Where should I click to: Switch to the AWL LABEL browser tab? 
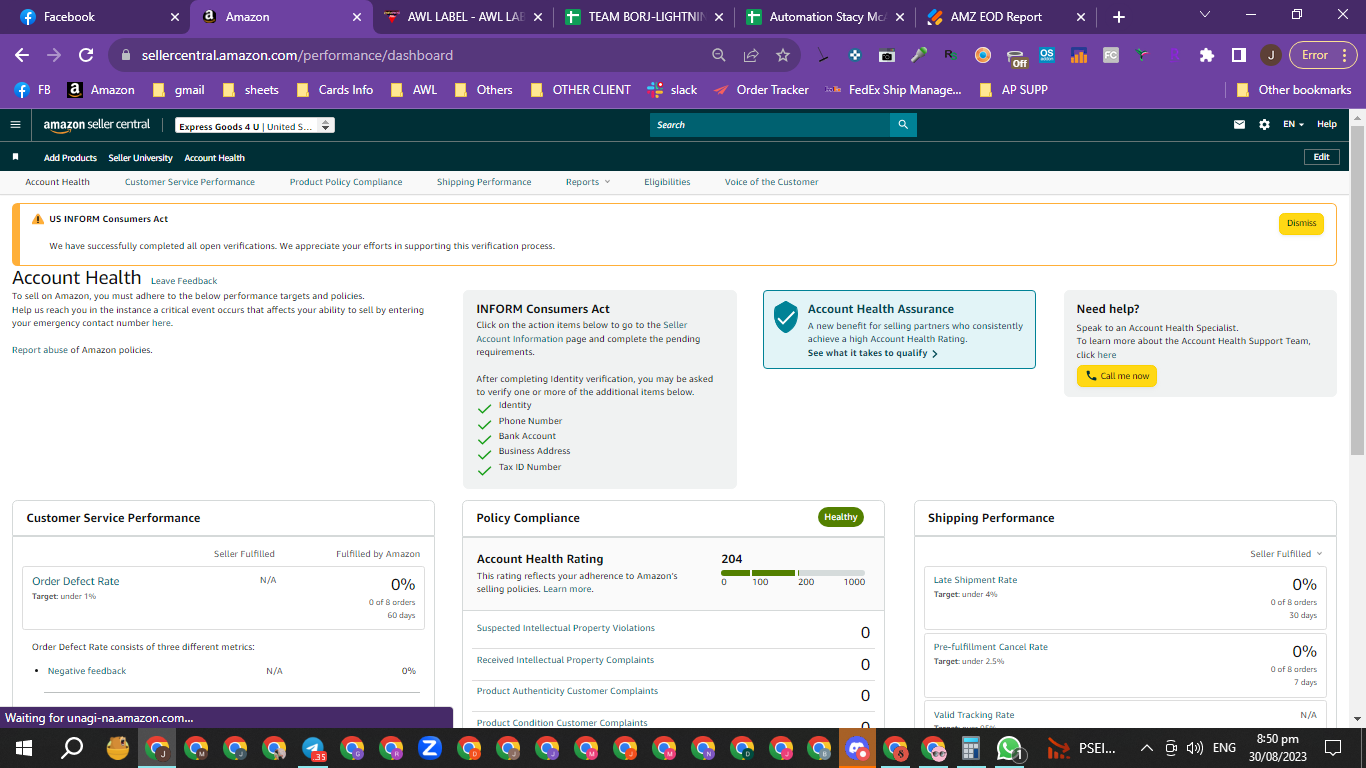465,17
